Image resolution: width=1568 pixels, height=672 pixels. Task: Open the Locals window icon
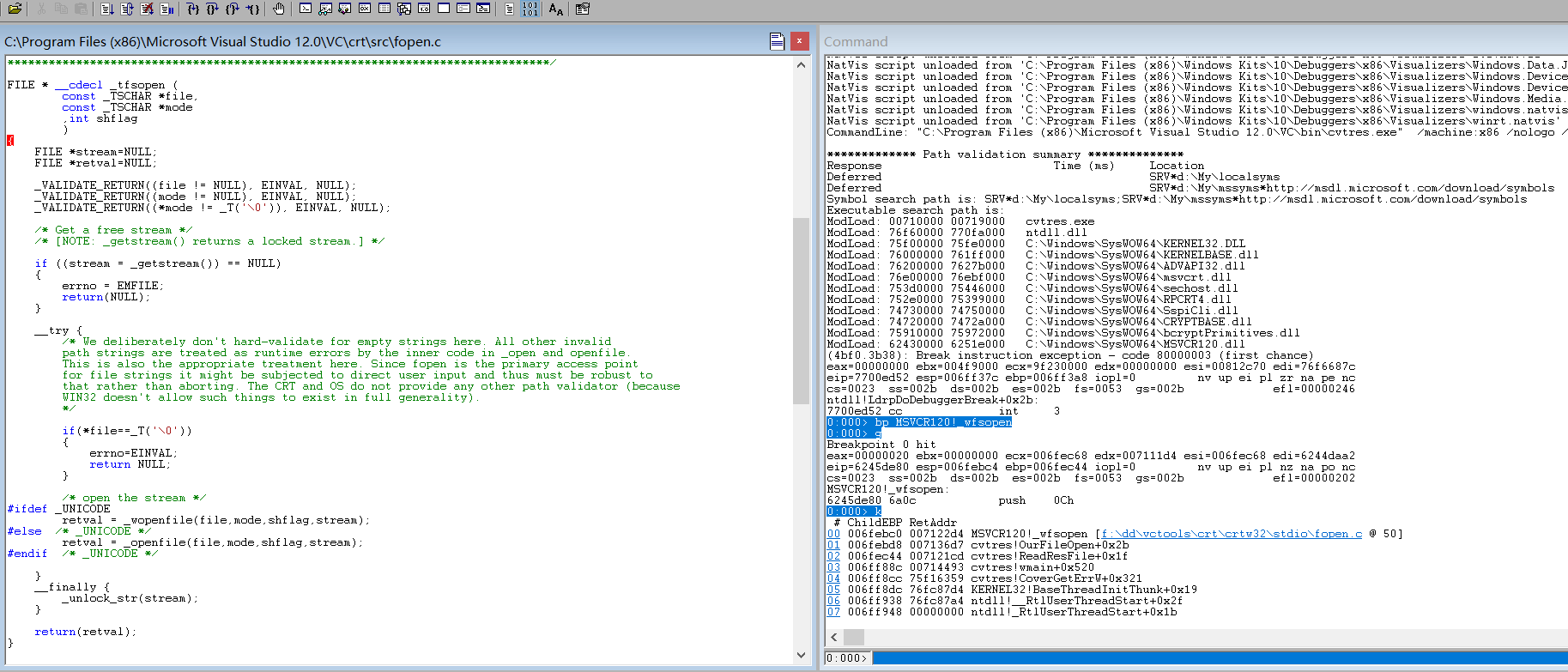tap(345, 9)
